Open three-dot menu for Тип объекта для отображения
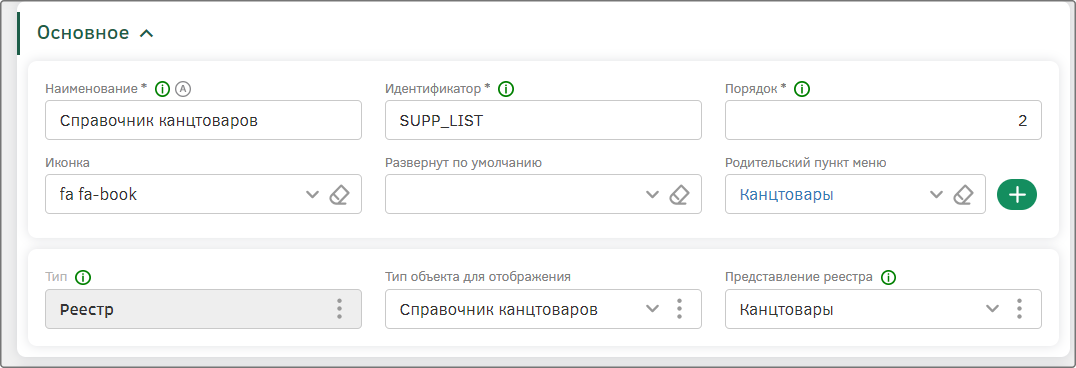 click(679, 309)
